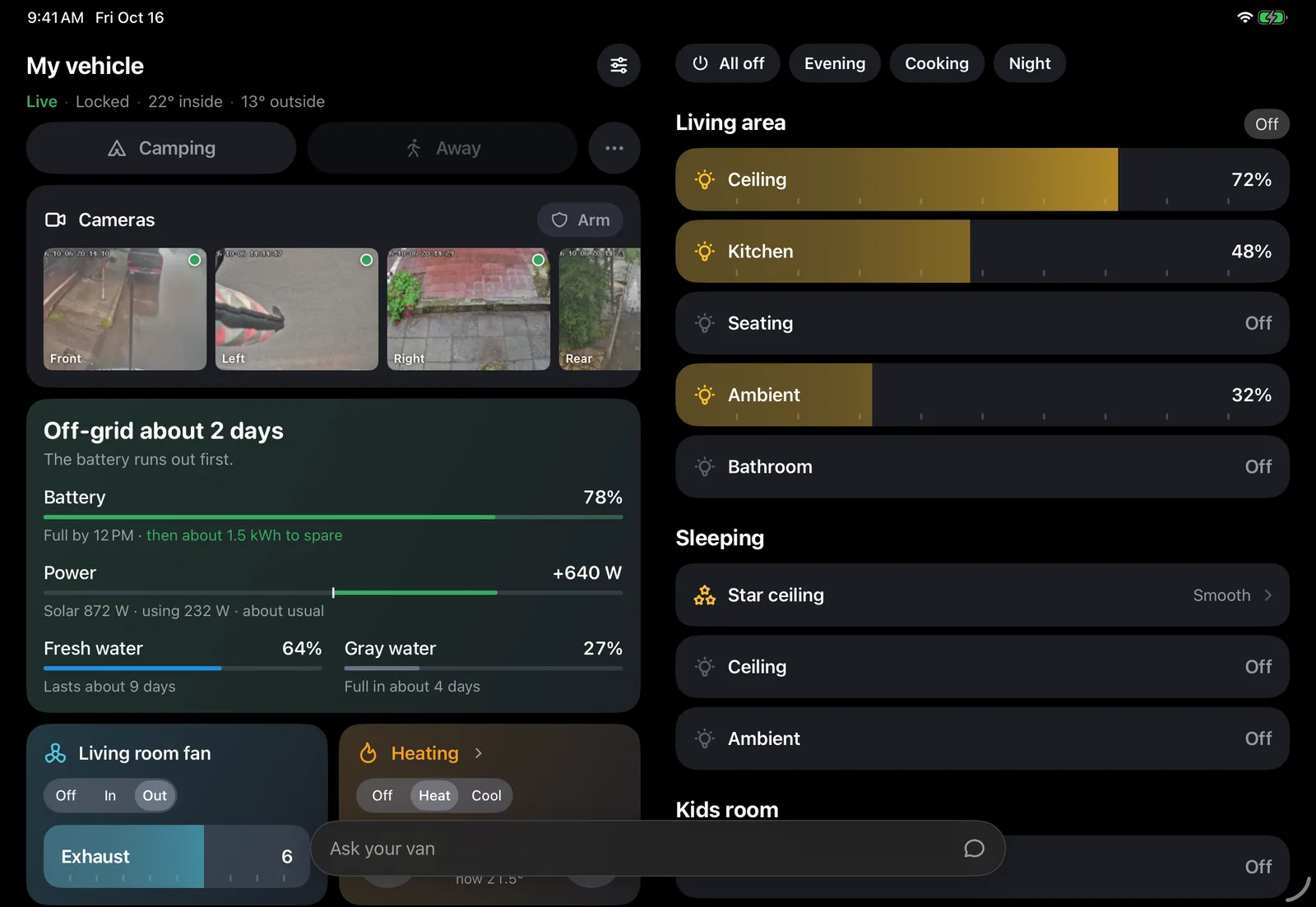
Task: Open the Left camera feed
Action: click(x=297, y=309)
